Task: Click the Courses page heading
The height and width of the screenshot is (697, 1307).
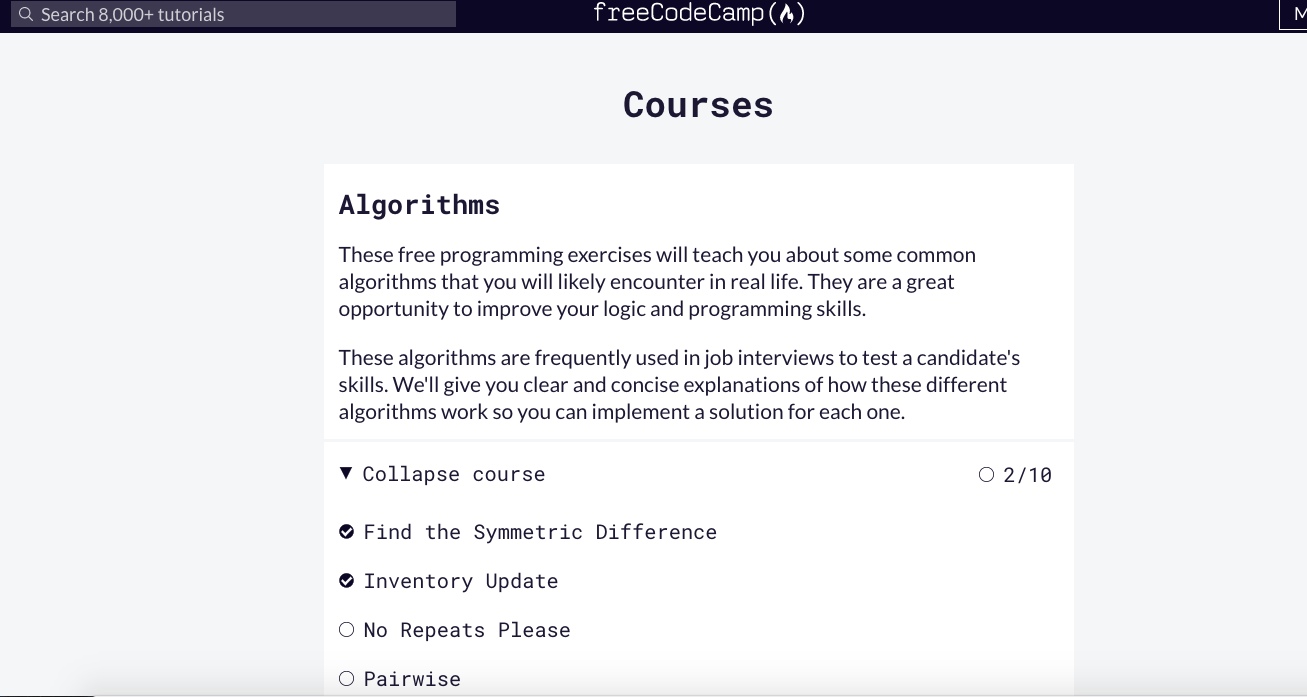Action: (x=698, y=105)
